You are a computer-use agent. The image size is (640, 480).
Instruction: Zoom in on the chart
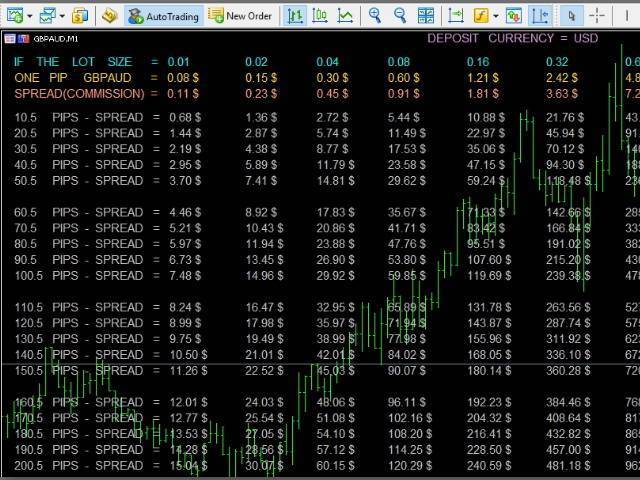coord(375,15)
